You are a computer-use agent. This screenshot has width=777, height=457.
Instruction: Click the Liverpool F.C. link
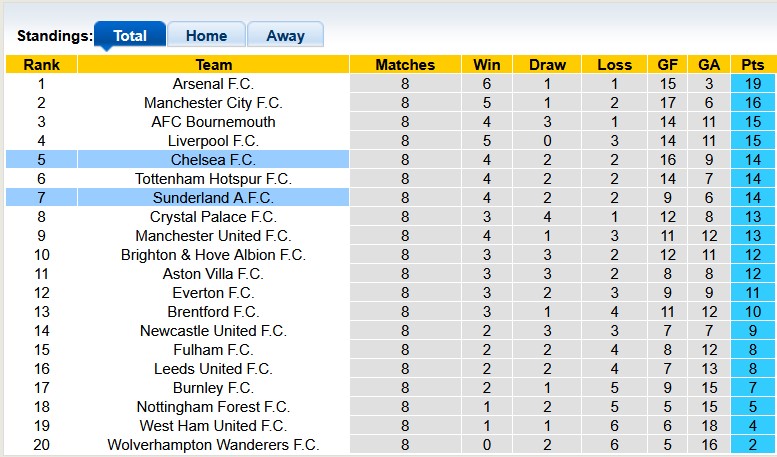point(213,141)
